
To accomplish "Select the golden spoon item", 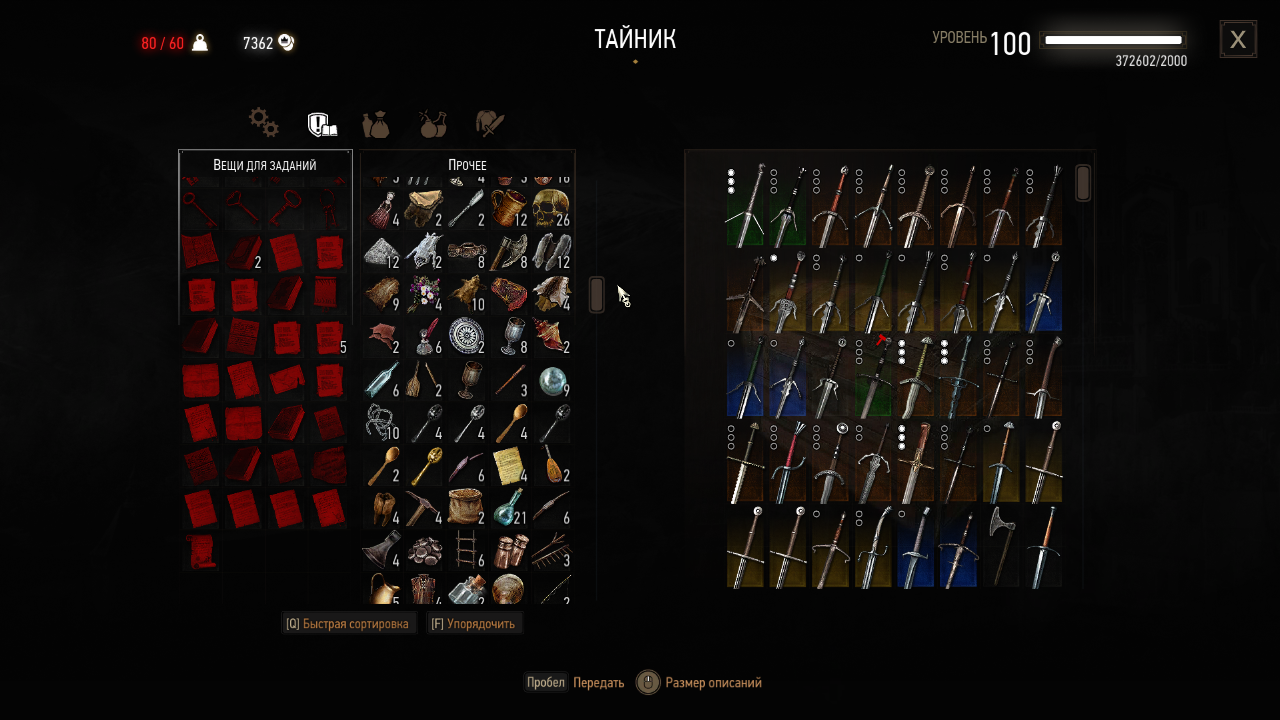I will click(x=424, y=464).
